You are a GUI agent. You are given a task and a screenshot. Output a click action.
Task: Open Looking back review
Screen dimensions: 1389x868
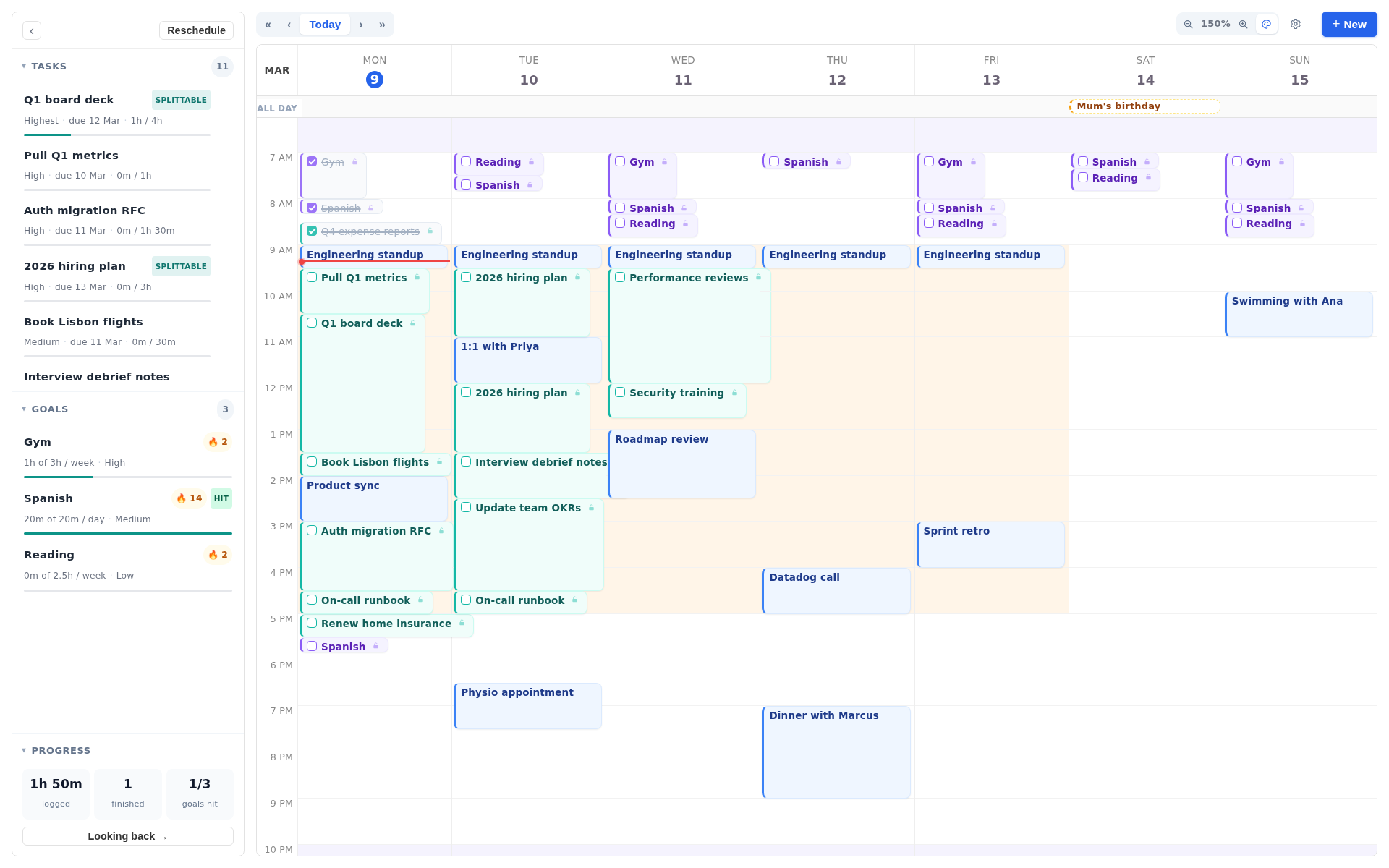point(128,836)
